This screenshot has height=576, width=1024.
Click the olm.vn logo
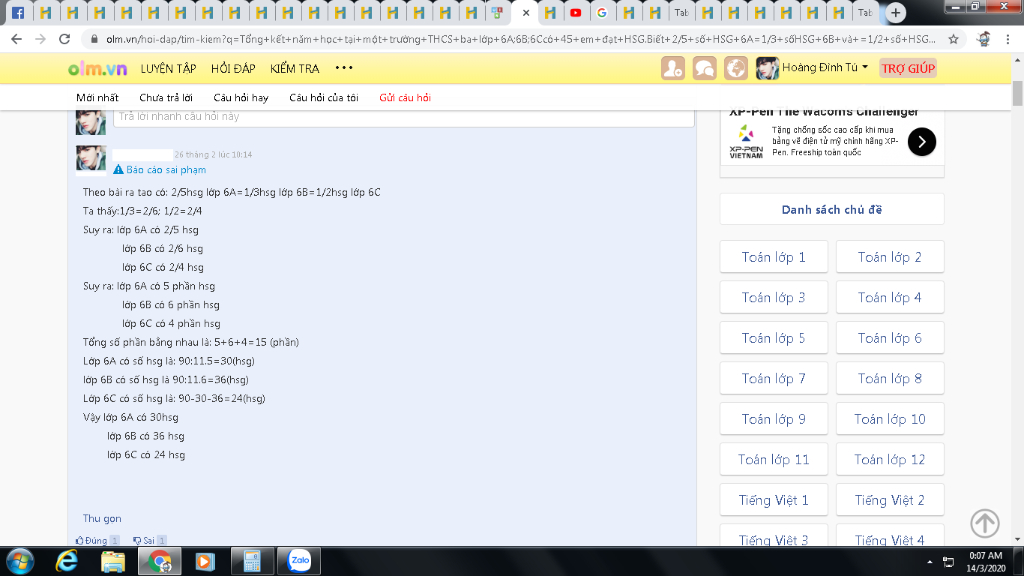click(x=97, y=69)
